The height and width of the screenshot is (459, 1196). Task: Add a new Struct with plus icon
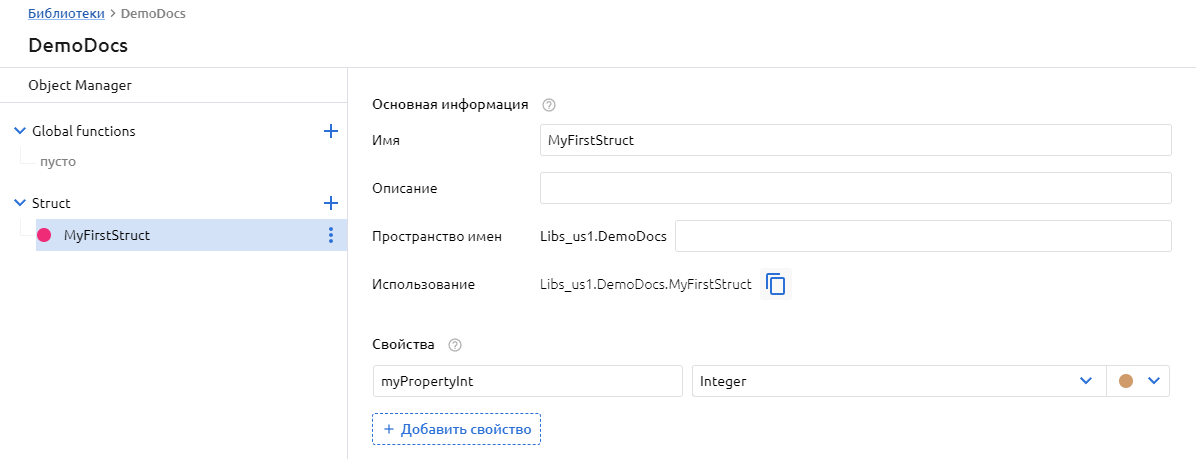(331, 203)
